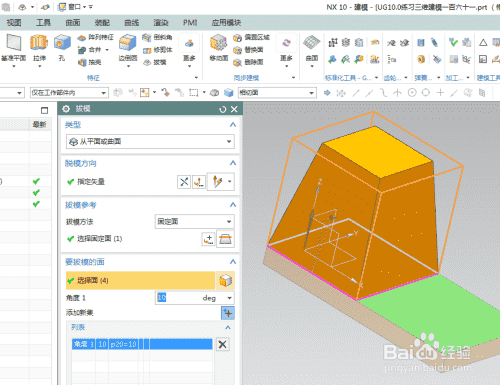
Task: Click the 添加新集 add new set icon
Action: pos(228,313)
